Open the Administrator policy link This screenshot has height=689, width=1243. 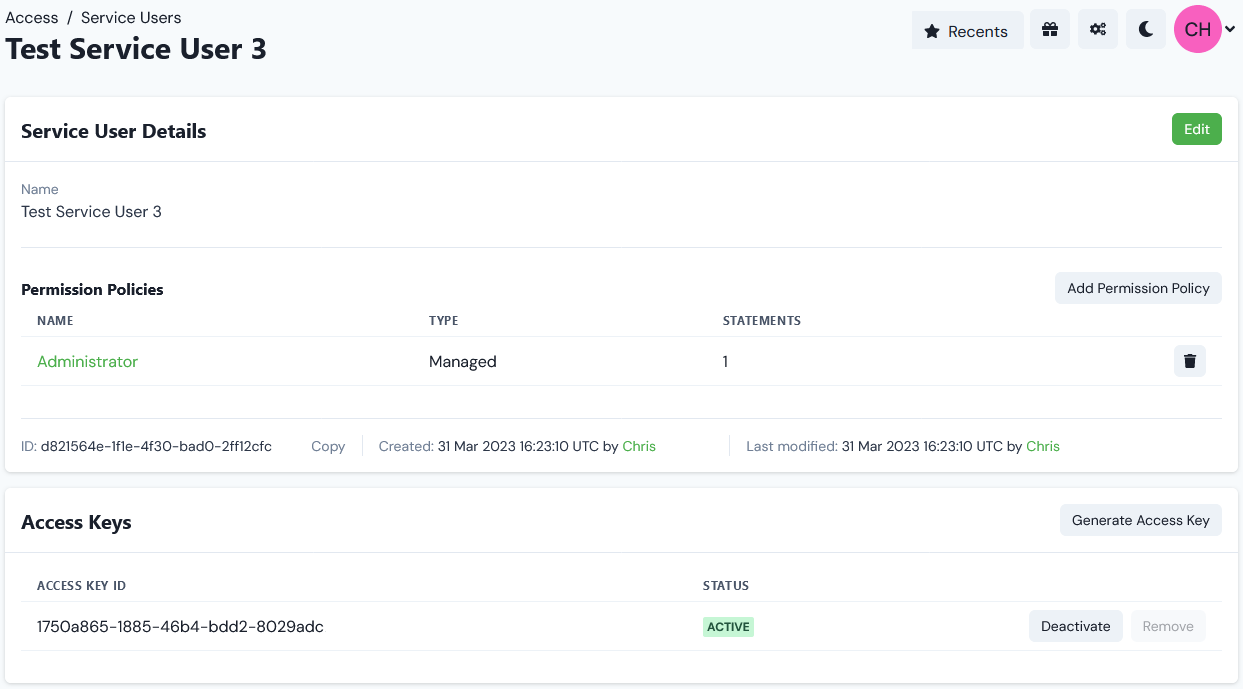pyautogui.click(x=87, y=361)
